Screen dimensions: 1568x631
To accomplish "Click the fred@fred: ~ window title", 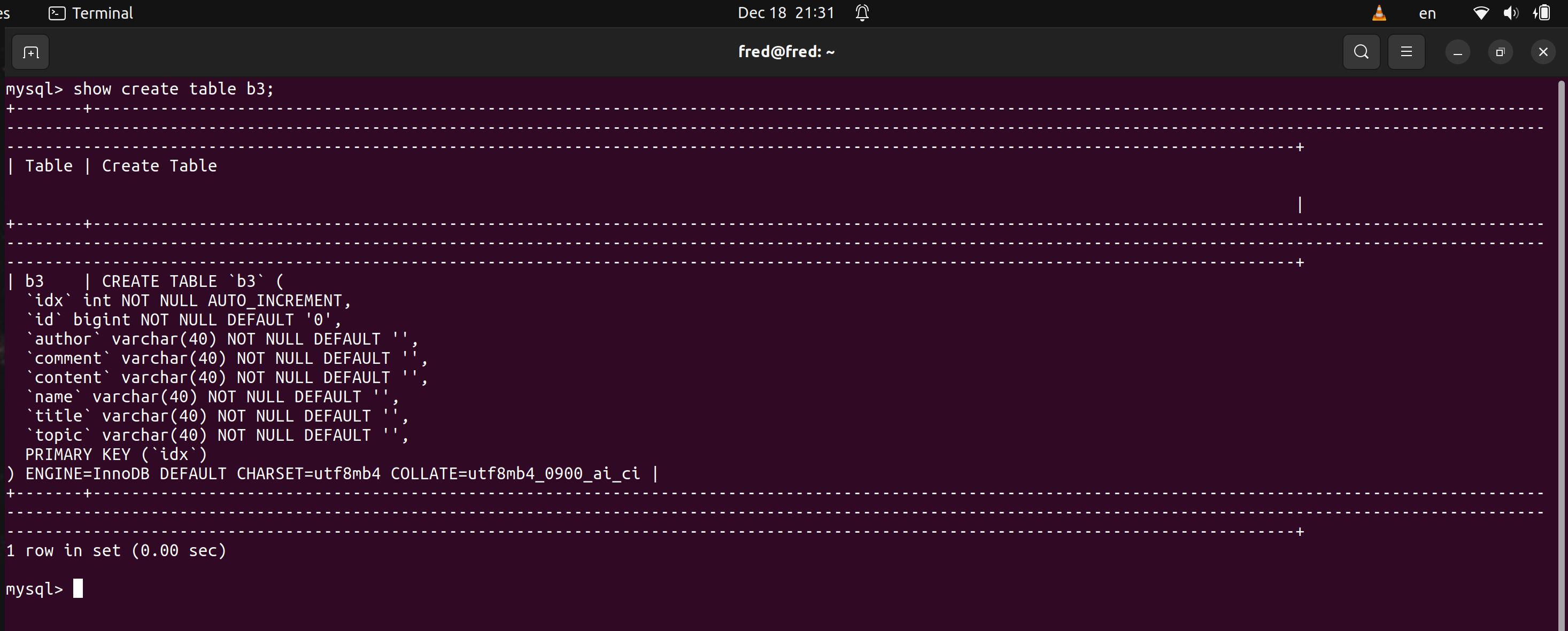I will point(786,52).
